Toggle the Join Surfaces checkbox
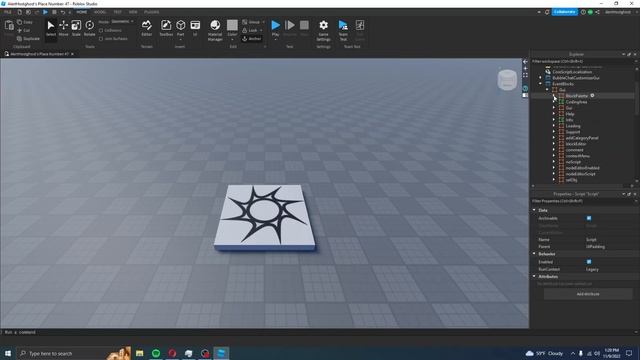The image size is (640, 360). tap(101, 39)
